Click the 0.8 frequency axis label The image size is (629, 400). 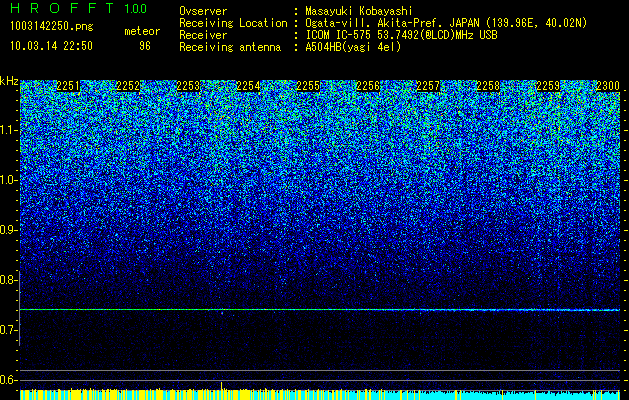[x=8, y=280]
